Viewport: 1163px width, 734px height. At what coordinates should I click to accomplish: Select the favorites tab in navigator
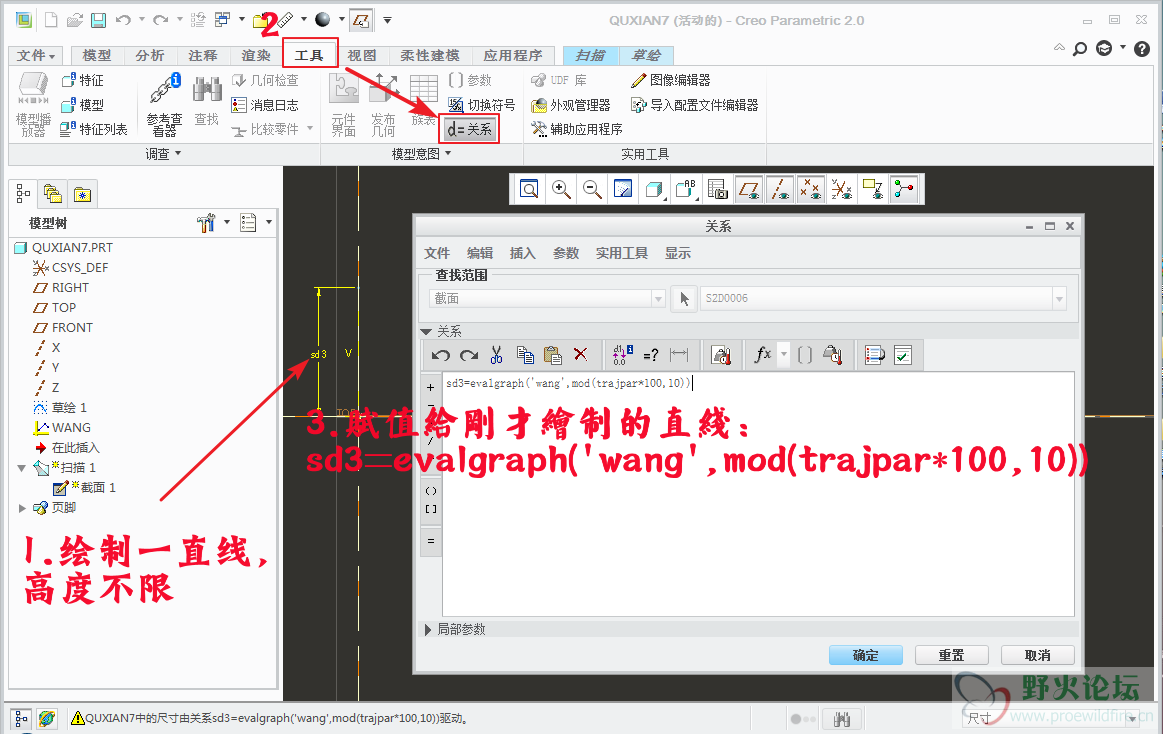coord(82,194)
